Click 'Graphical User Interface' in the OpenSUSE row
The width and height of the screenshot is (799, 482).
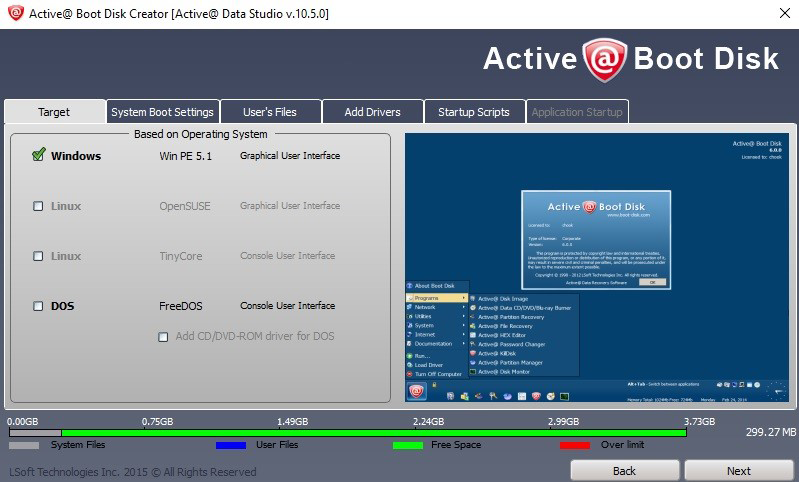[x=290, y=205]
